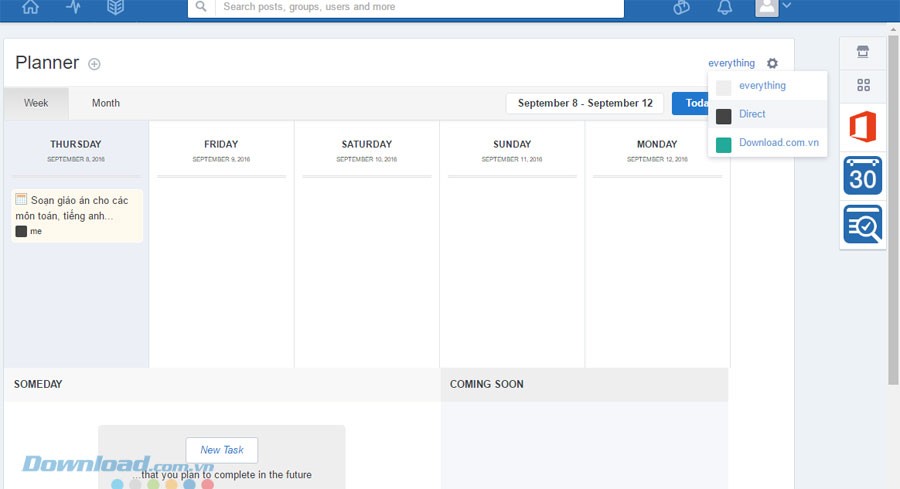Switch to the Month tab
Viewport: 900px width, 489px height.
tap(105, 103)
